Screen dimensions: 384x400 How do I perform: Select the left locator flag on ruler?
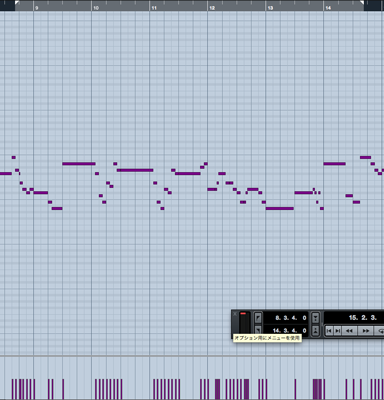[x=17, y=3]
